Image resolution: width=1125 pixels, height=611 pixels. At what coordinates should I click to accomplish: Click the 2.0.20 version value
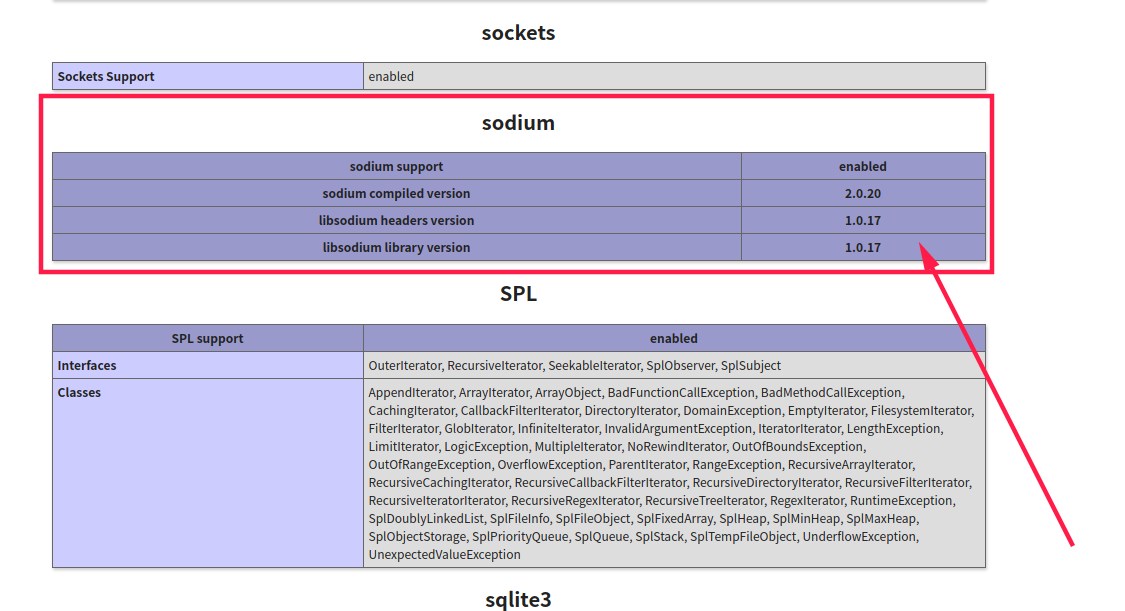(x=862, y=193)
